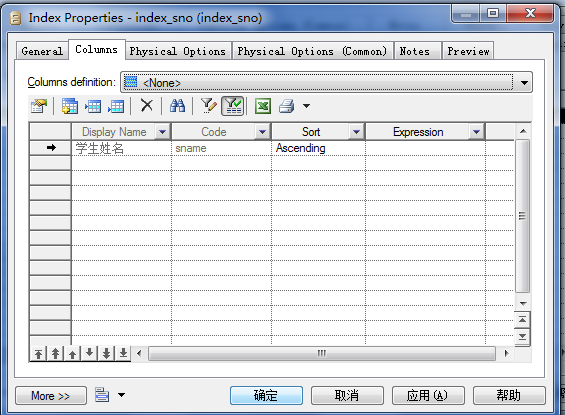Click the vertical scrollbar up arrow

pos(523,131)
